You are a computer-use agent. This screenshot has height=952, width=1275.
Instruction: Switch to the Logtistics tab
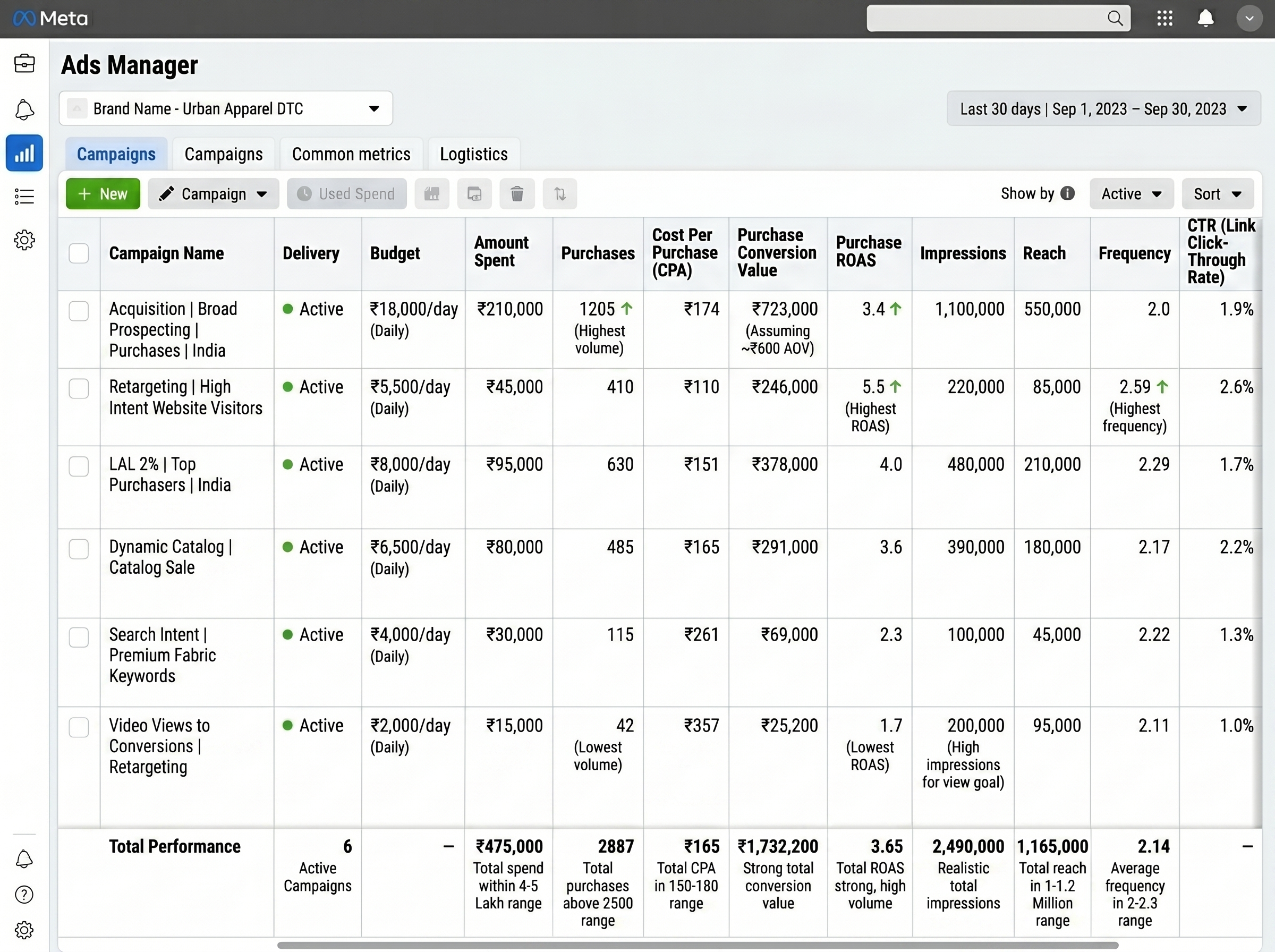click(x=474, y=154)
